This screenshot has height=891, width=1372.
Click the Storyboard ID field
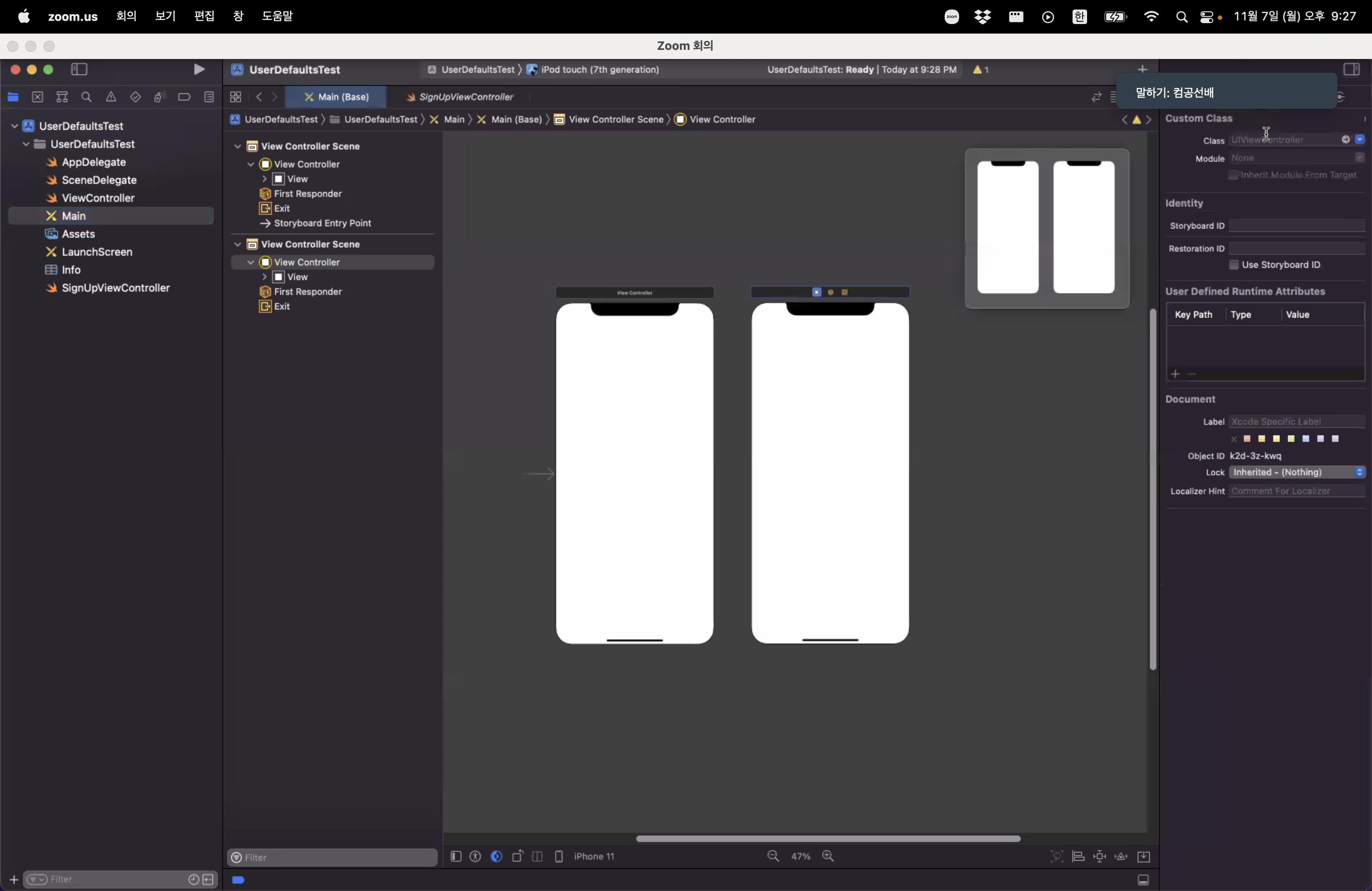pyautogui.click(x=1297, y=226)
